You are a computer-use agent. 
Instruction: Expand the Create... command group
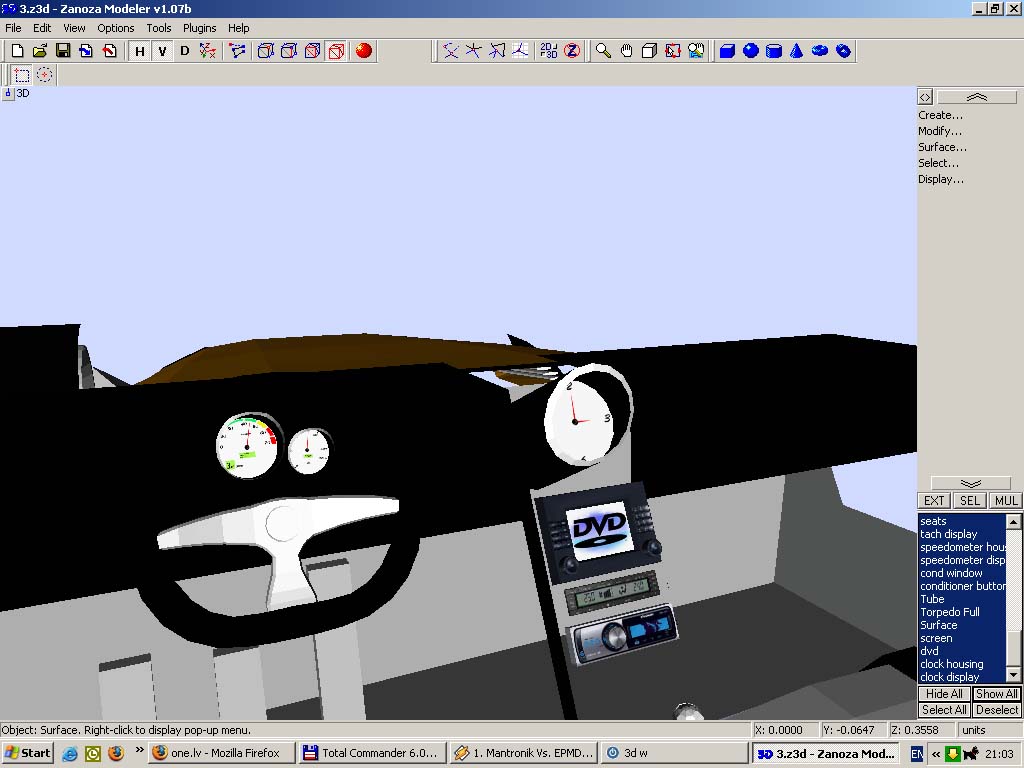940,115
